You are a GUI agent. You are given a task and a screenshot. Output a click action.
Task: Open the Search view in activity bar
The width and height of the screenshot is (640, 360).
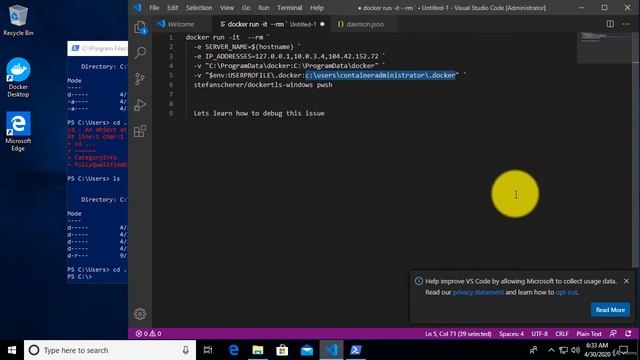click(140, 52)
